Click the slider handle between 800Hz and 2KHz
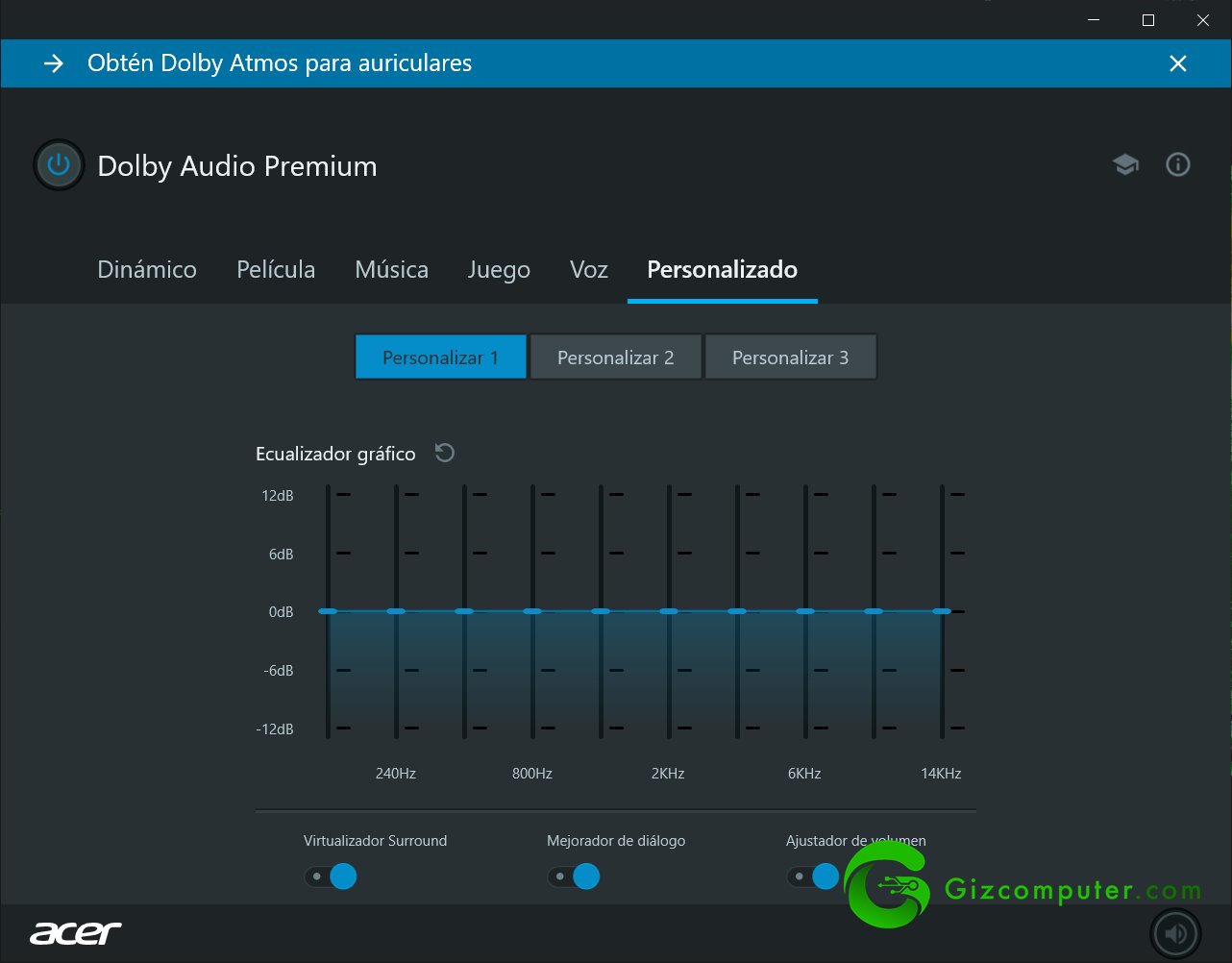 (x=601, y=611)
